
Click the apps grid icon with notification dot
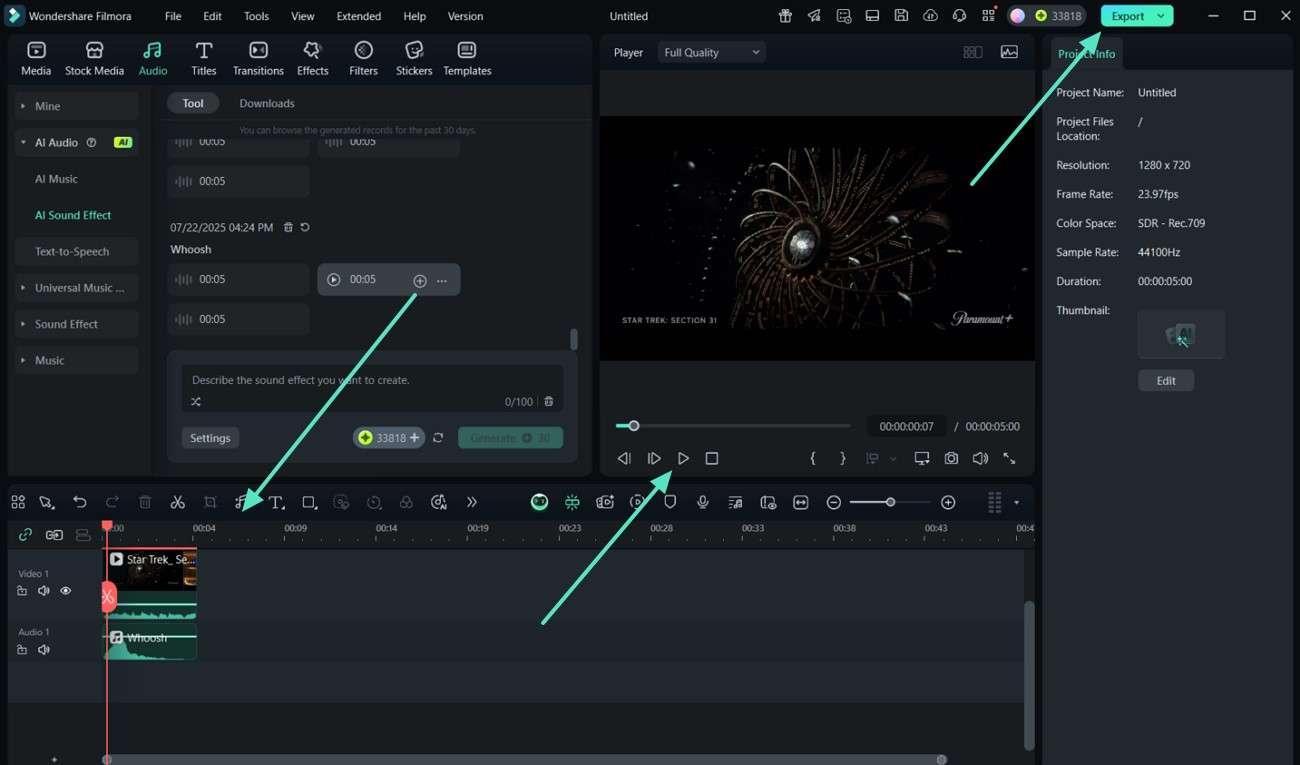[x=989, y=16]
